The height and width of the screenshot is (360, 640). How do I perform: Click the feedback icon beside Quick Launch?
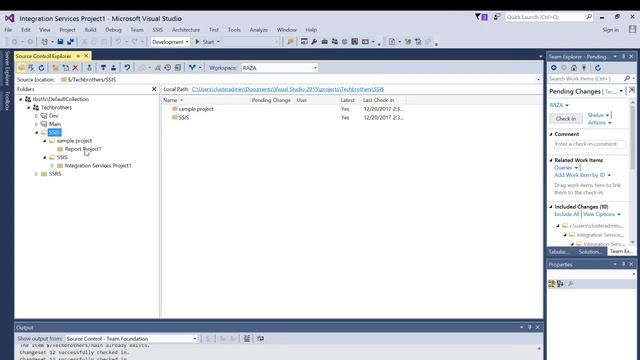click(497, 17)
